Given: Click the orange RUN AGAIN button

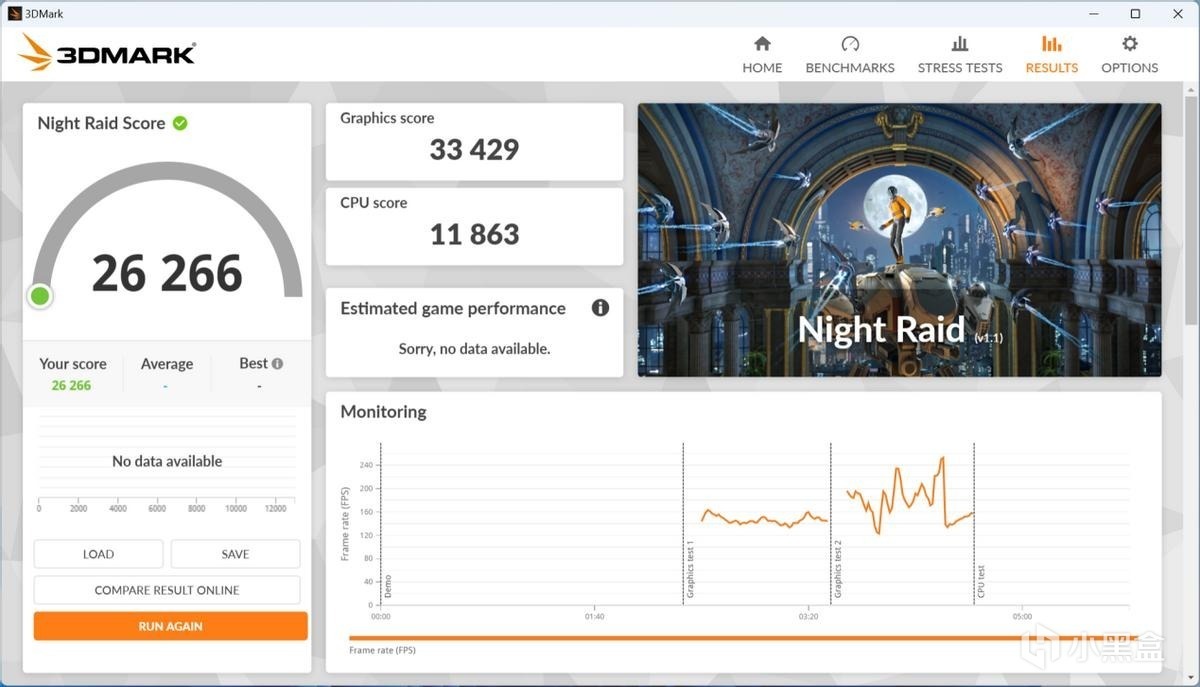Looking at the screenshot, I should (x=170, y=626).
